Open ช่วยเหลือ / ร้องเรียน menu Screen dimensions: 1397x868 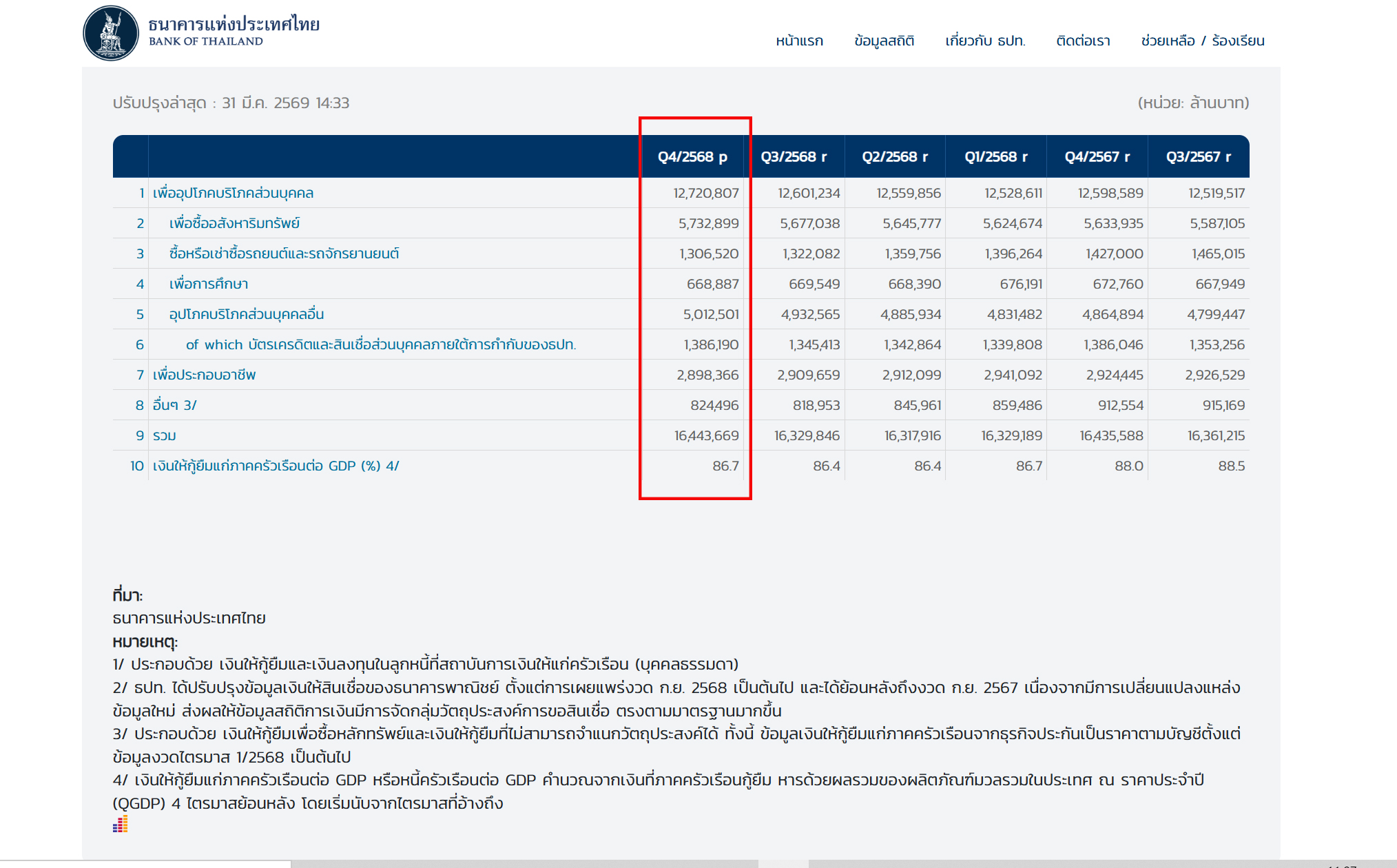(x=1202, y=41)
